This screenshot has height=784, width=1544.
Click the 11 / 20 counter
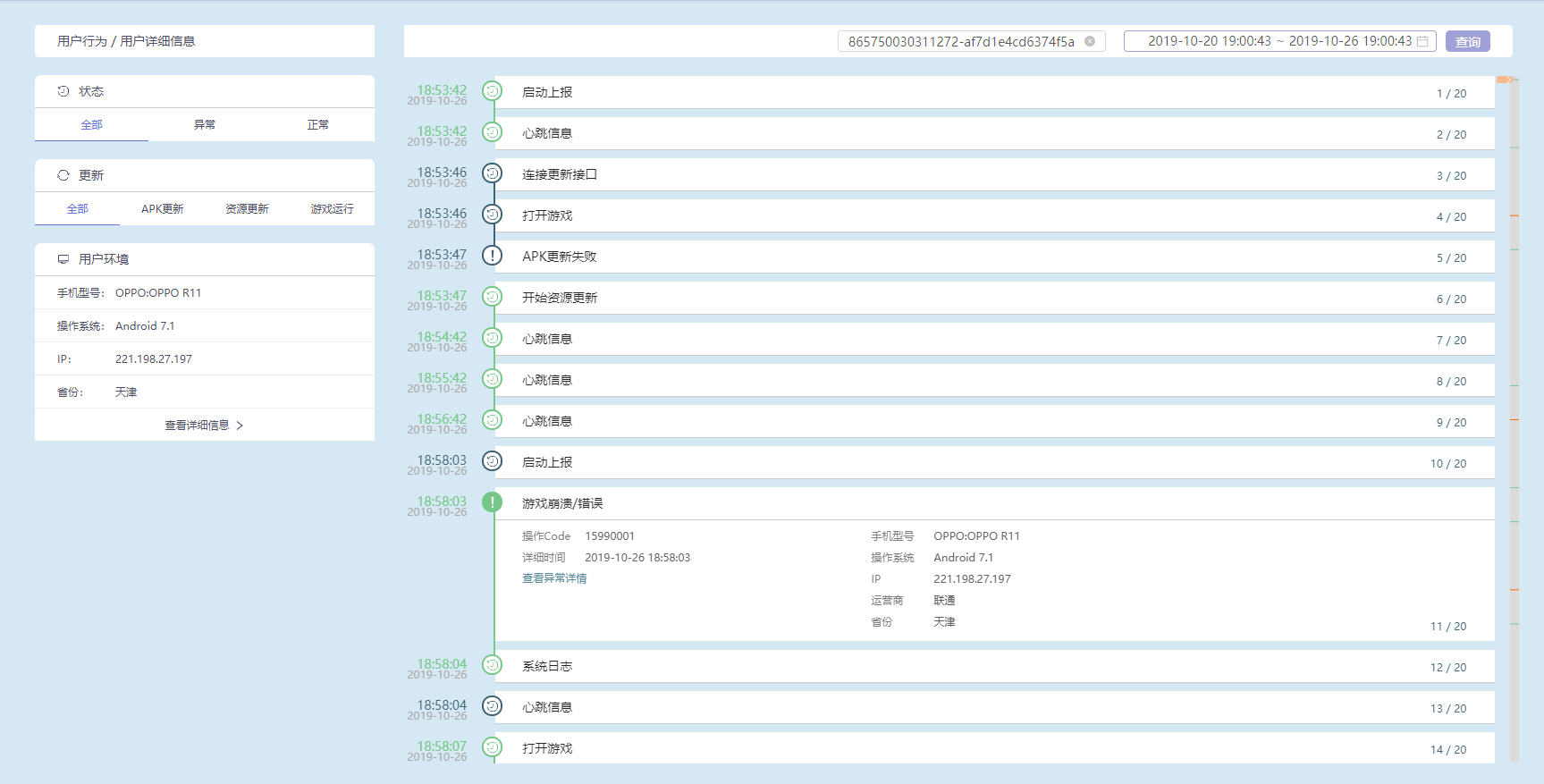tap(1448, 627)
